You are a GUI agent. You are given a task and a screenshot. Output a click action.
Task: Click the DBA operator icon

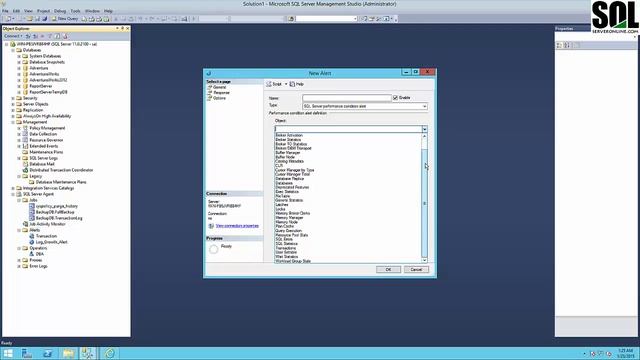[x=32, y=254]
